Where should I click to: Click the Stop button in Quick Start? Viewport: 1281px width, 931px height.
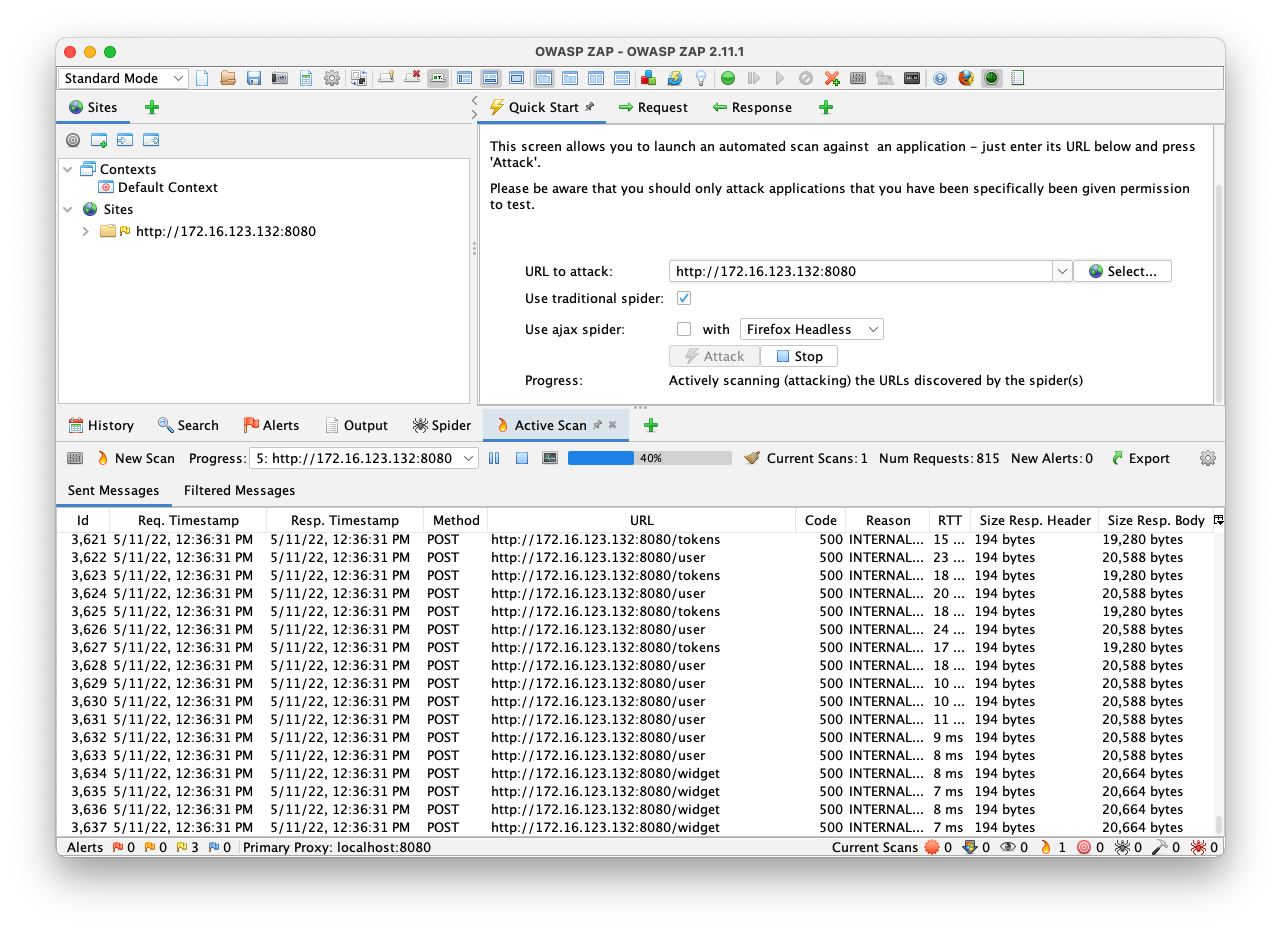click(x=799, y=356)
